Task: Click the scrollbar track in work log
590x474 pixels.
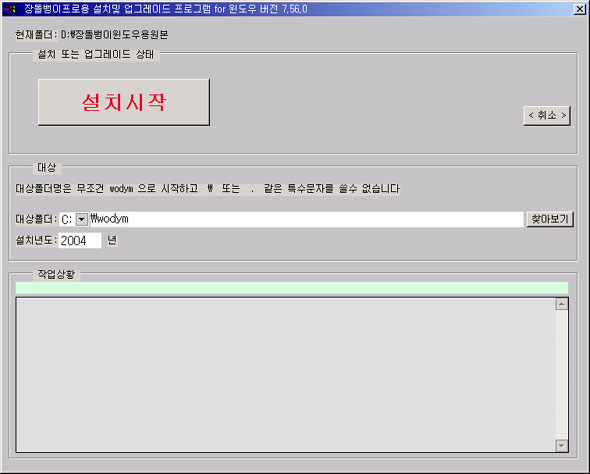Action: click(x=561, y=375)
